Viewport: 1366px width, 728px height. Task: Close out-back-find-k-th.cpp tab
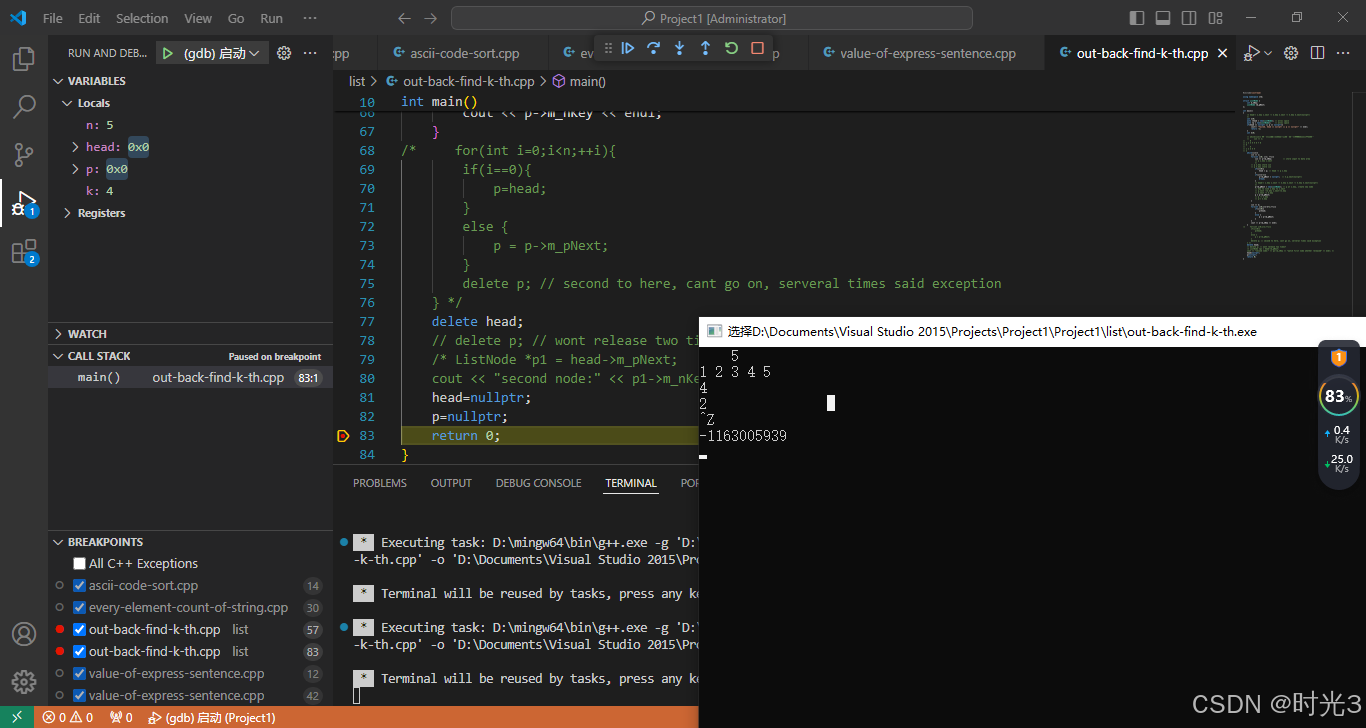click(1222, 53)
